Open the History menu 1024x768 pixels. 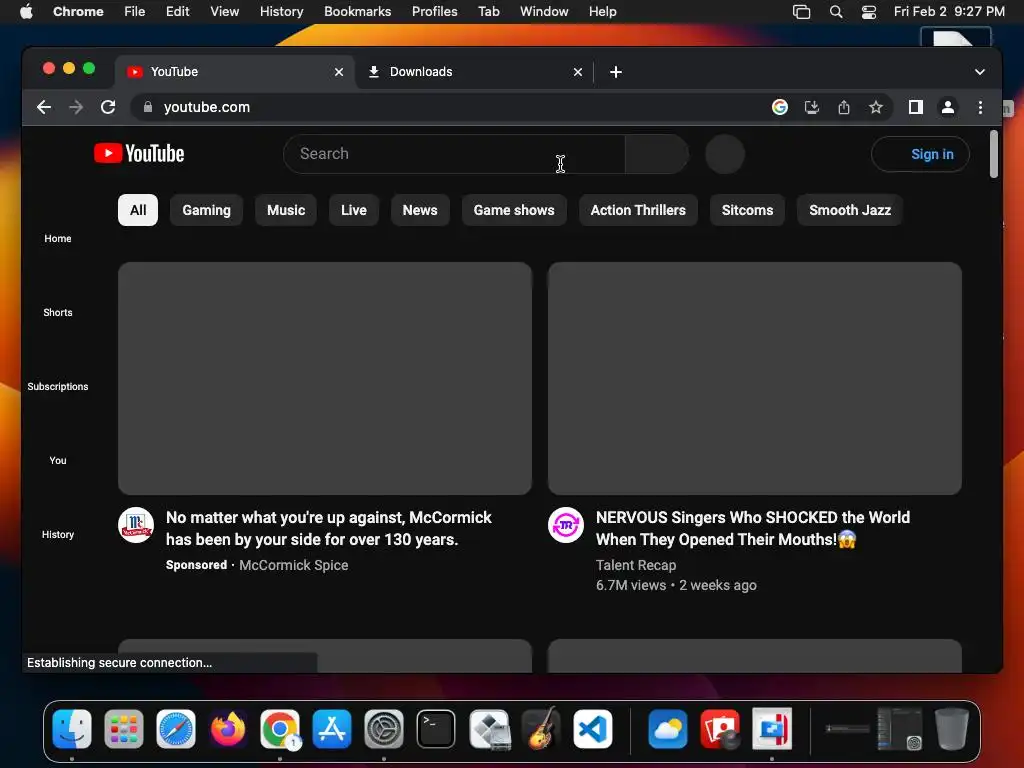281,12
